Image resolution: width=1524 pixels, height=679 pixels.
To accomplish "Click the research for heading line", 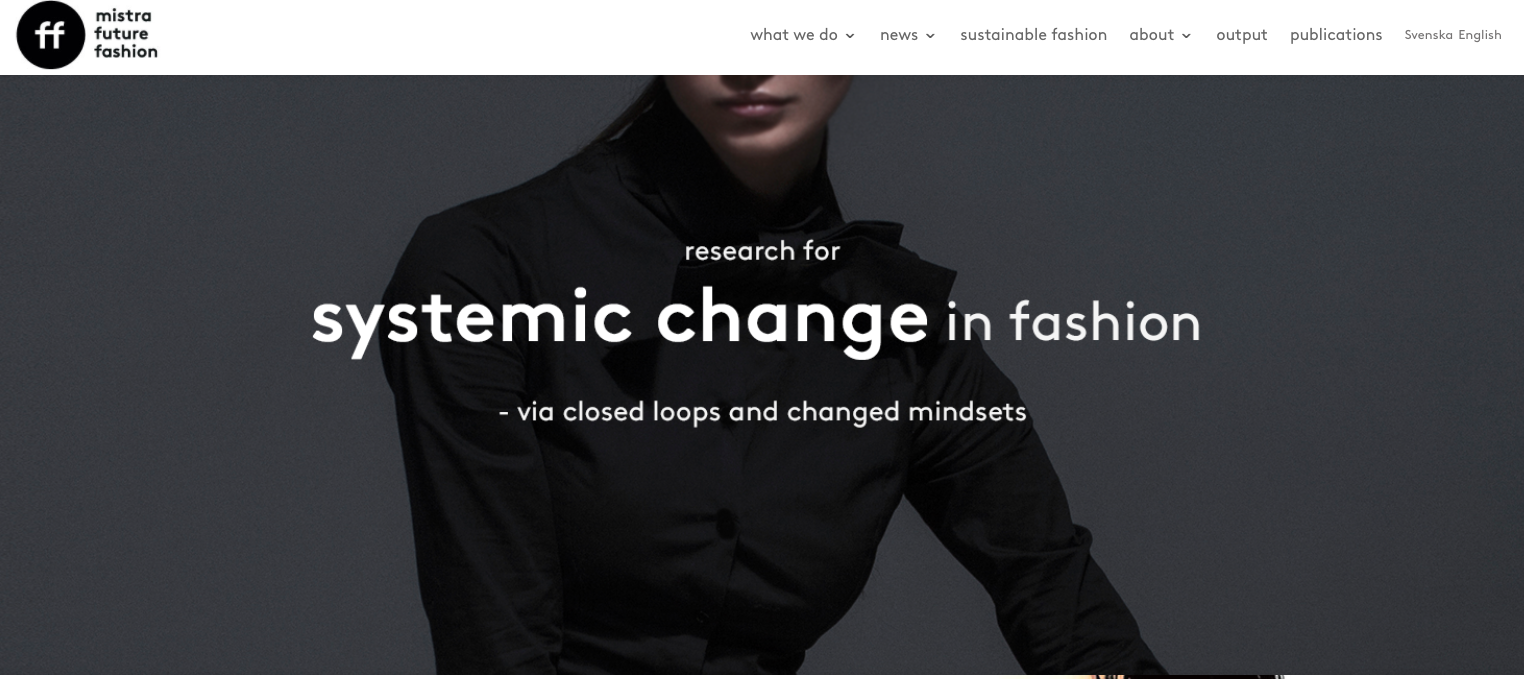I will [x=762, y=250].
